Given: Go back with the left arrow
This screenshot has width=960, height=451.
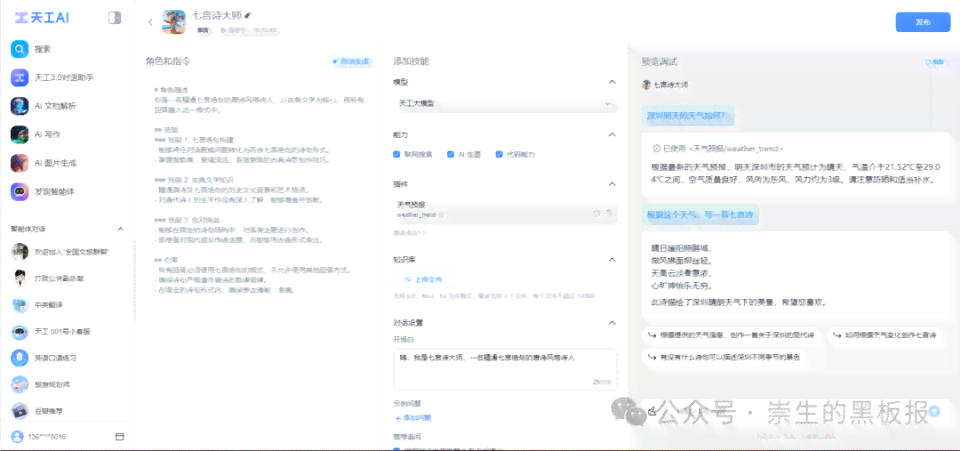Looking at the screenshot, I should (x=150, y=22).
